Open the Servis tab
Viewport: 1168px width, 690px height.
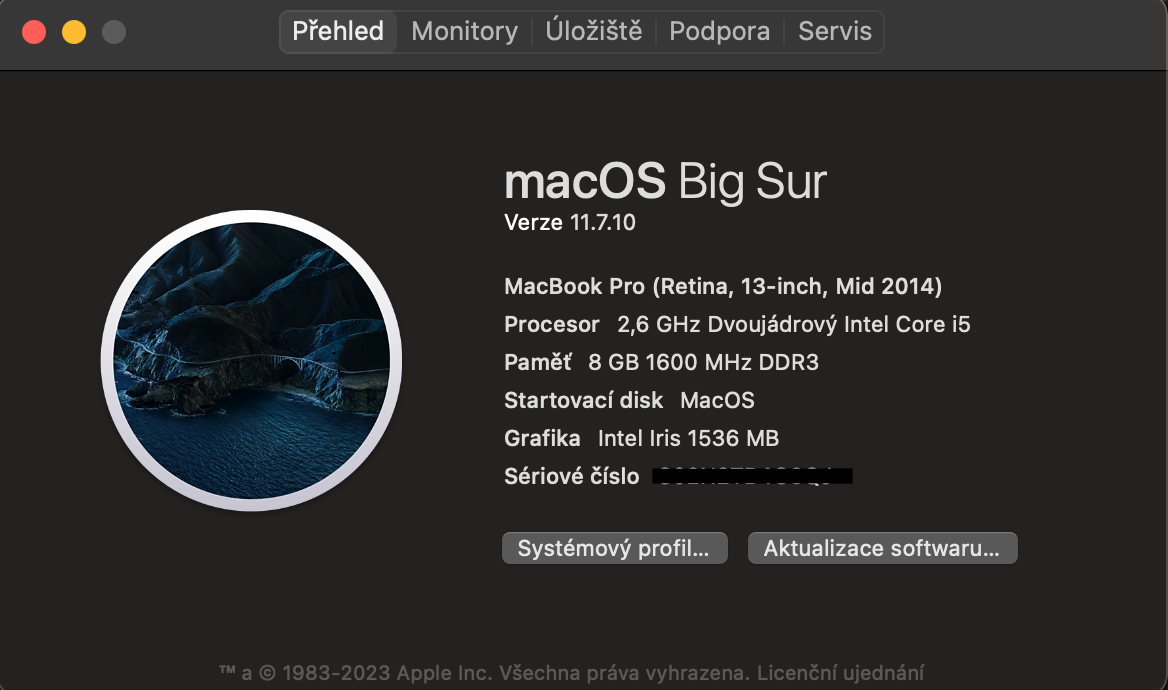[x=834, y=31]
